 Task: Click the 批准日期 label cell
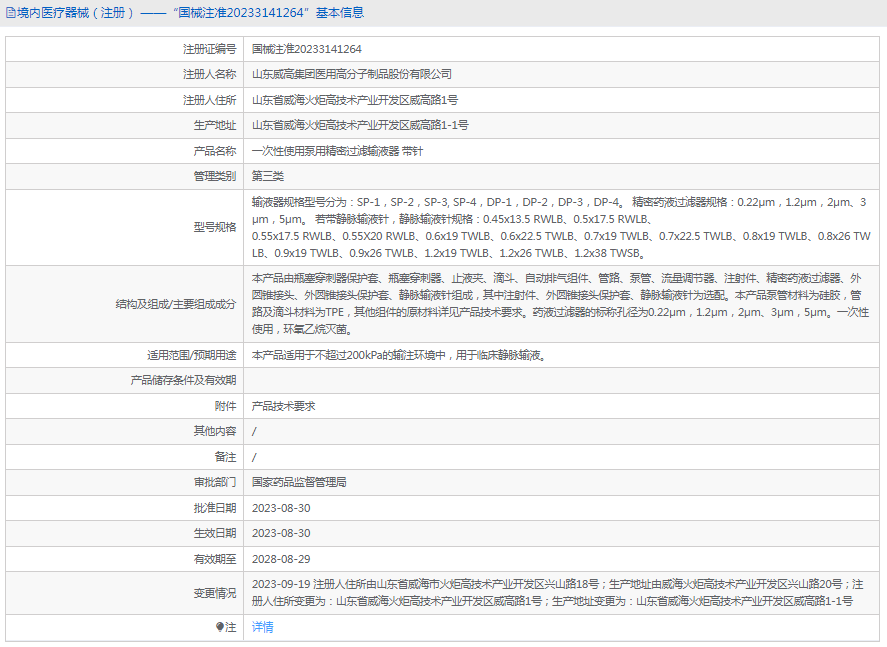click(x=125, y=508)
